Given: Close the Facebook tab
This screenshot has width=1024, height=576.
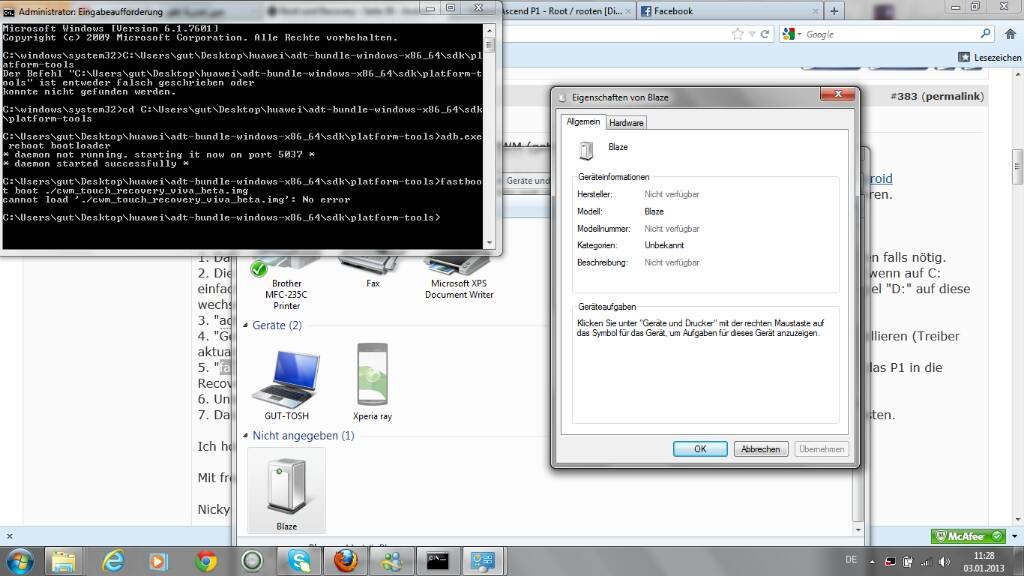Looking at the screenshot, I should pos(815,11).
